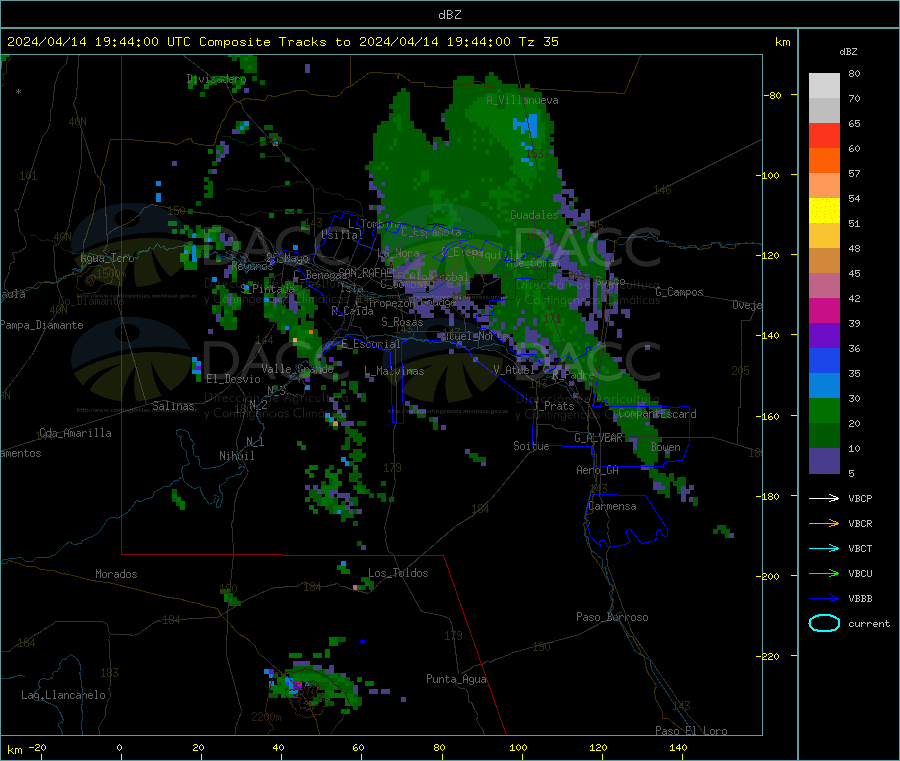The height and width of the screenshot is (761, 900).
Task: Select the bright green legend swatch
Action: 824,410
